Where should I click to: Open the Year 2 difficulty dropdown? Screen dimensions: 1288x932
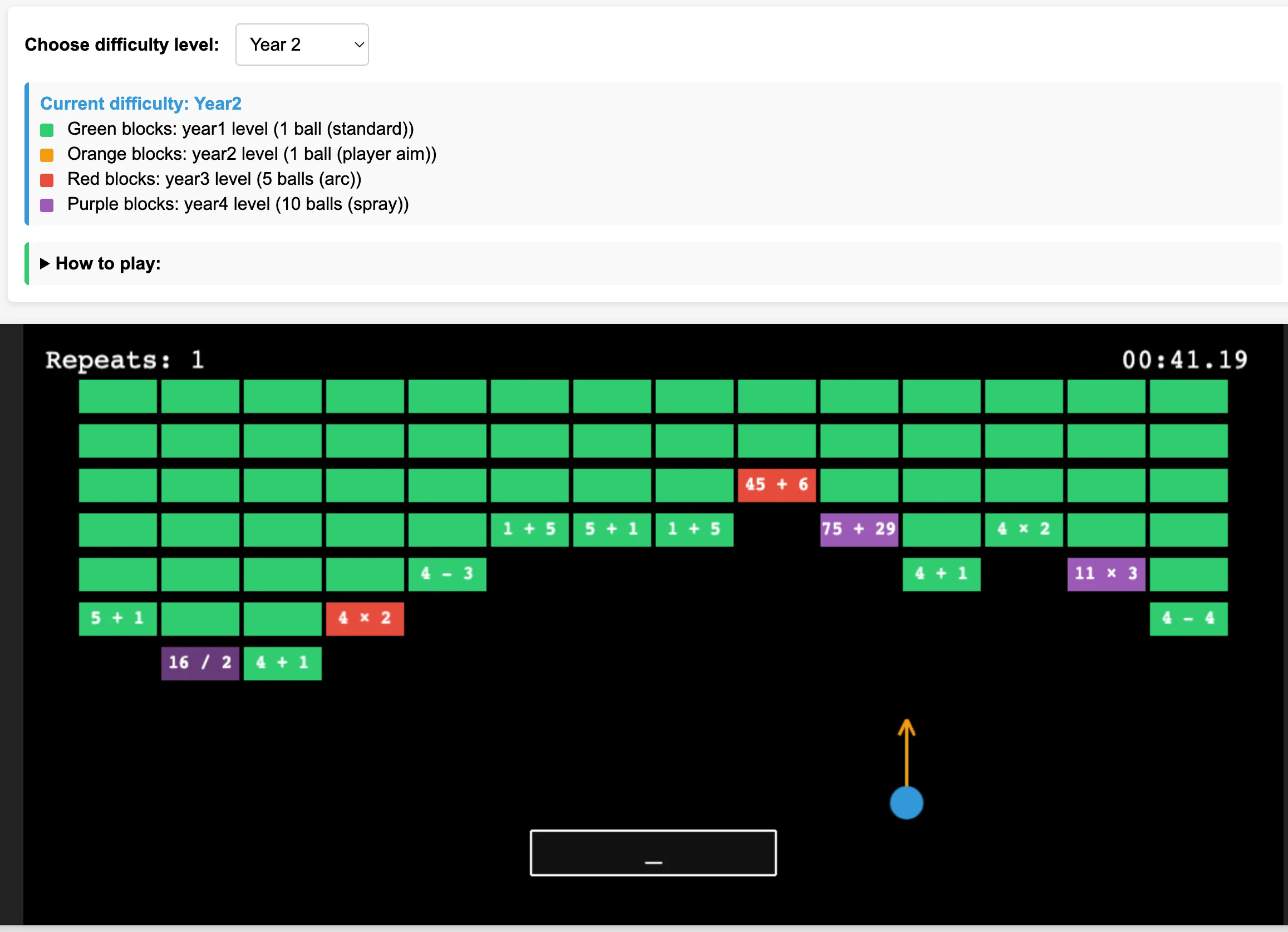coord(302,45)
